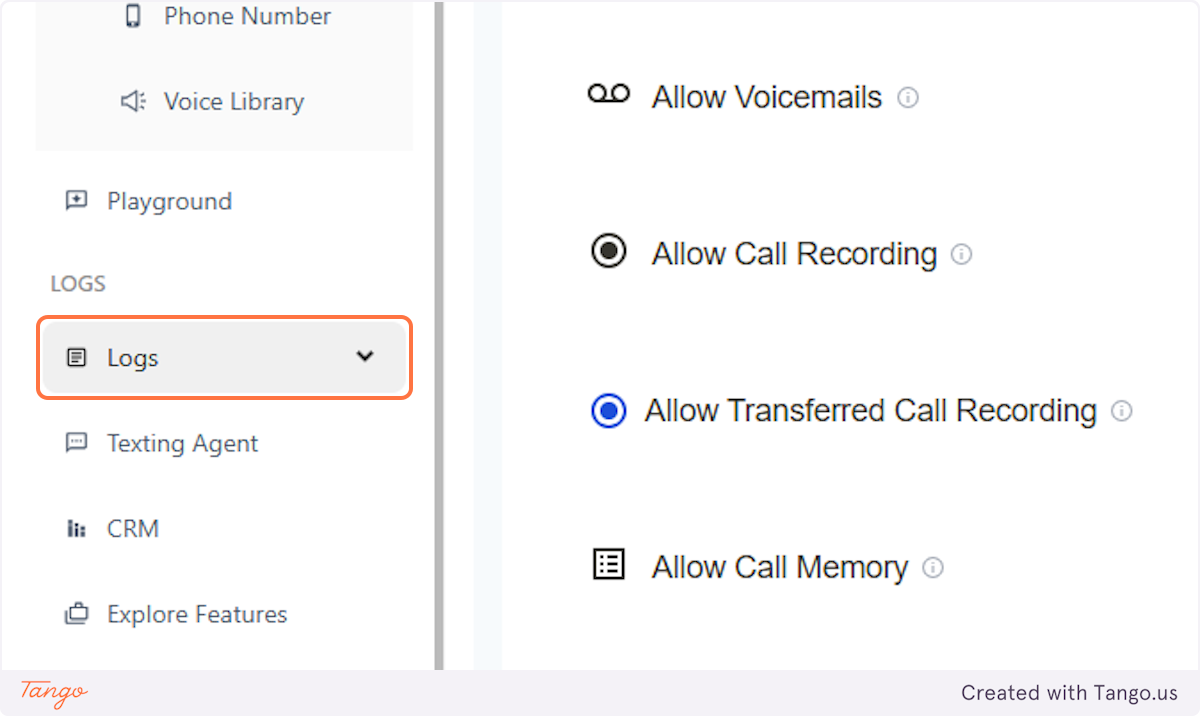Select the Texting Agent chat icon
The width and height of the screenshot is (1200, 716).
pos(76,443)
